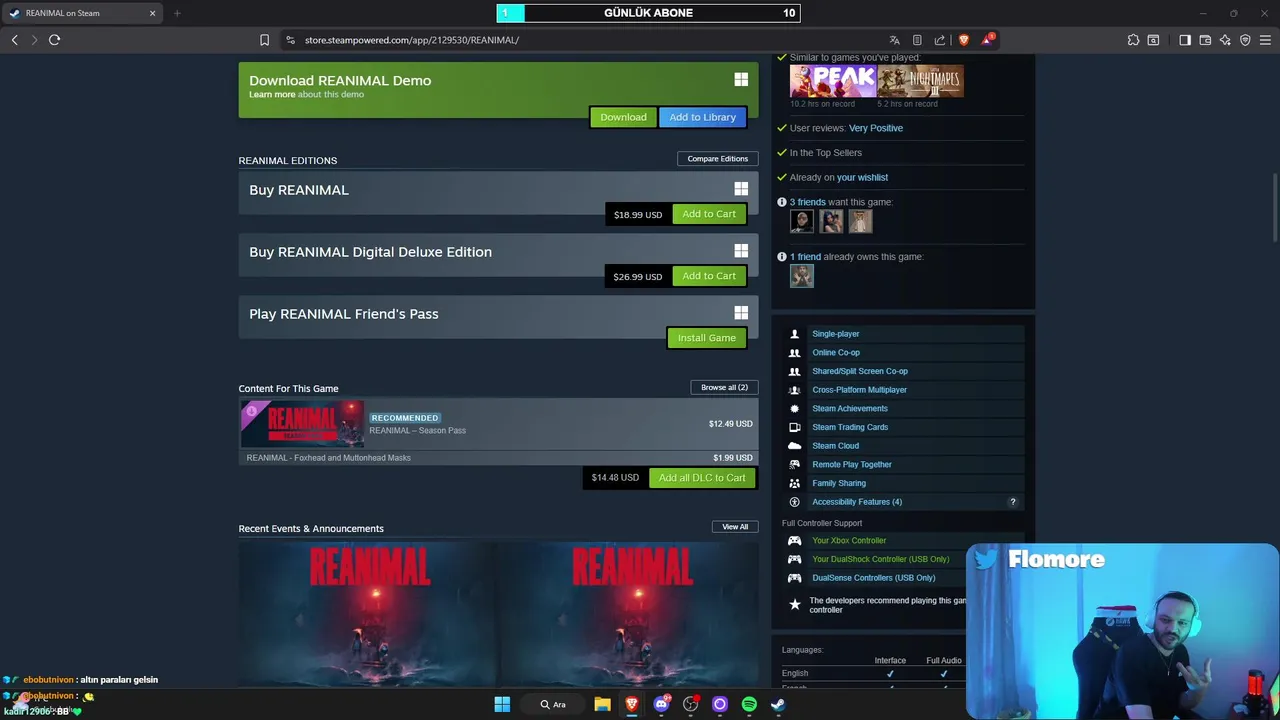Open DualSense Controllers (USB Only) link
The width and height of the screenshot is (1280, 720).
(874, 578)
